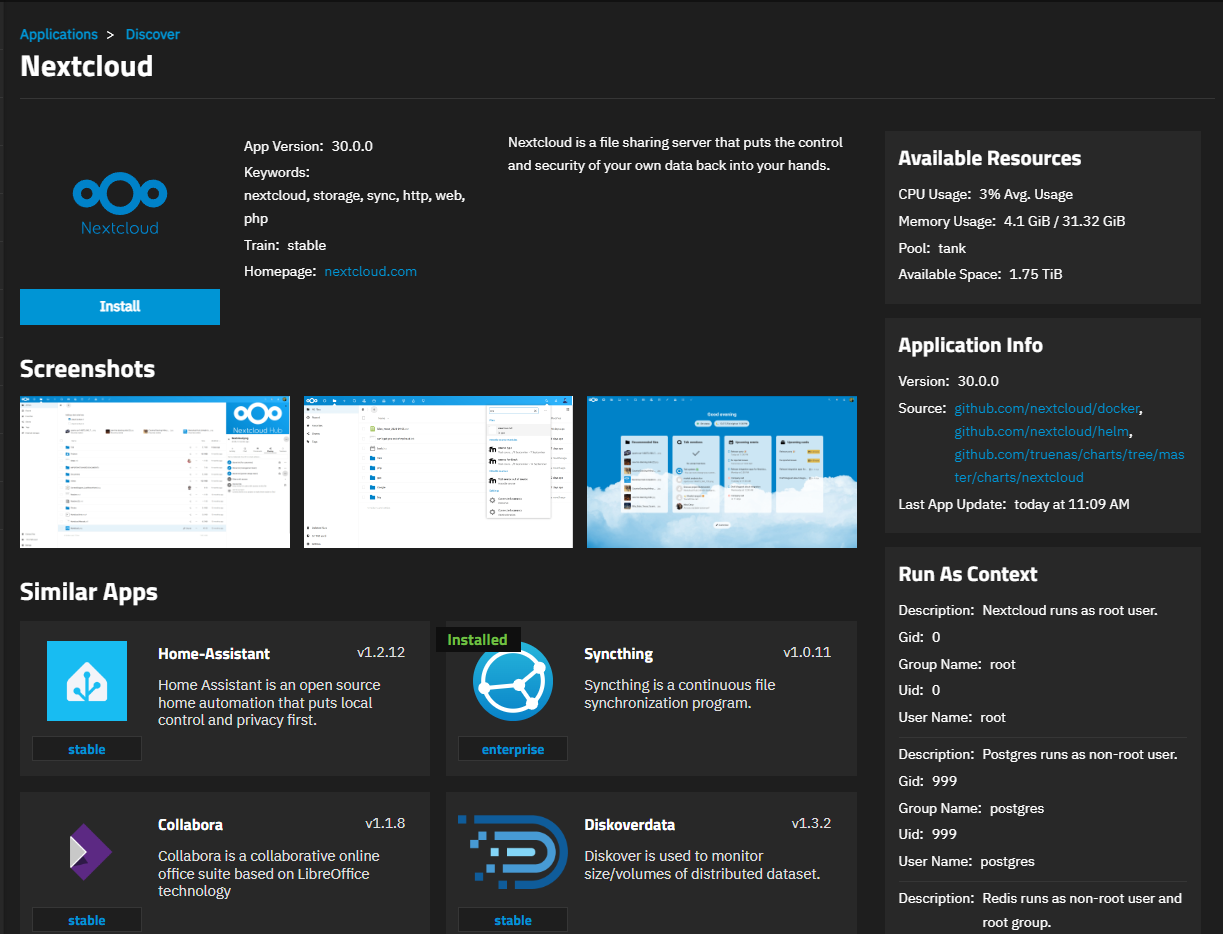Image resolution: width=1223 pixels, height=934 pixels.
Task: Open truenas charts nextcloud source link
Action: [1069, 466]
